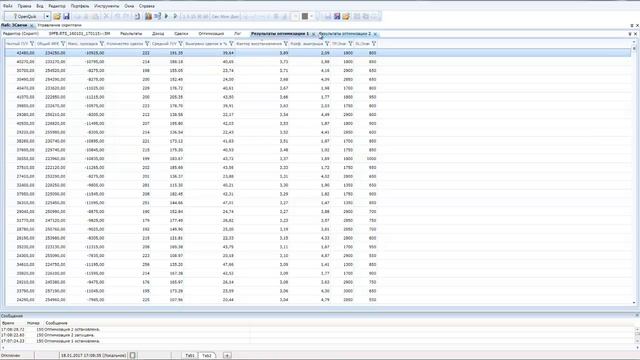Close the Результаты оптимизации 2 tab

375,34
